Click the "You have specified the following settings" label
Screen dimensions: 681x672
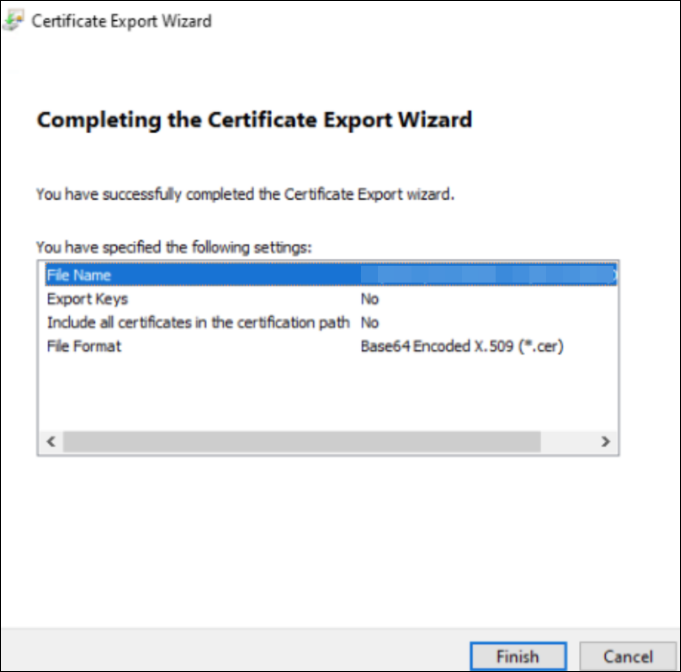[175, 246]
